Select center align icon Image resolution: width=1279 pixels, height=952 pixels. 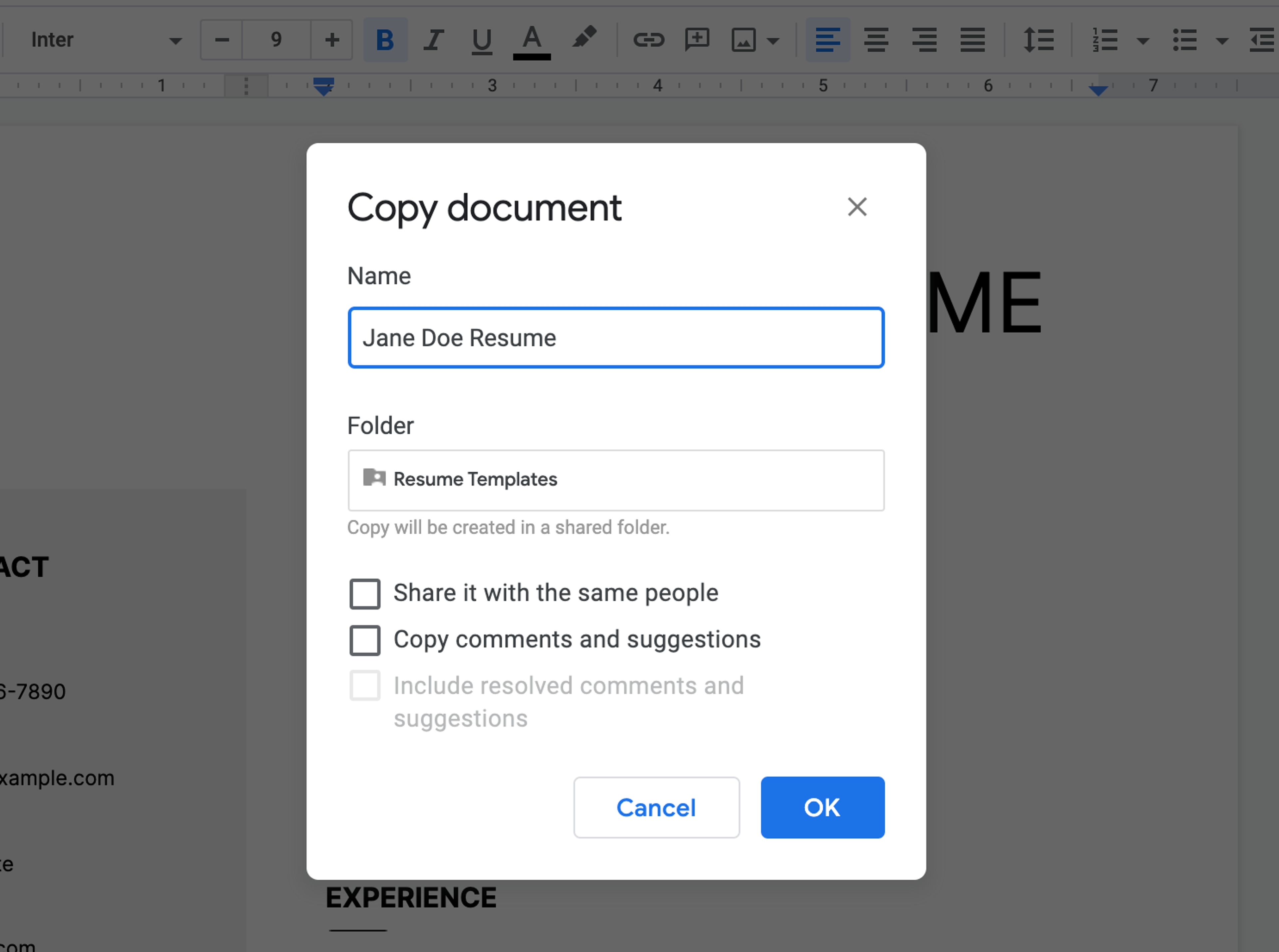click(876, 40)
